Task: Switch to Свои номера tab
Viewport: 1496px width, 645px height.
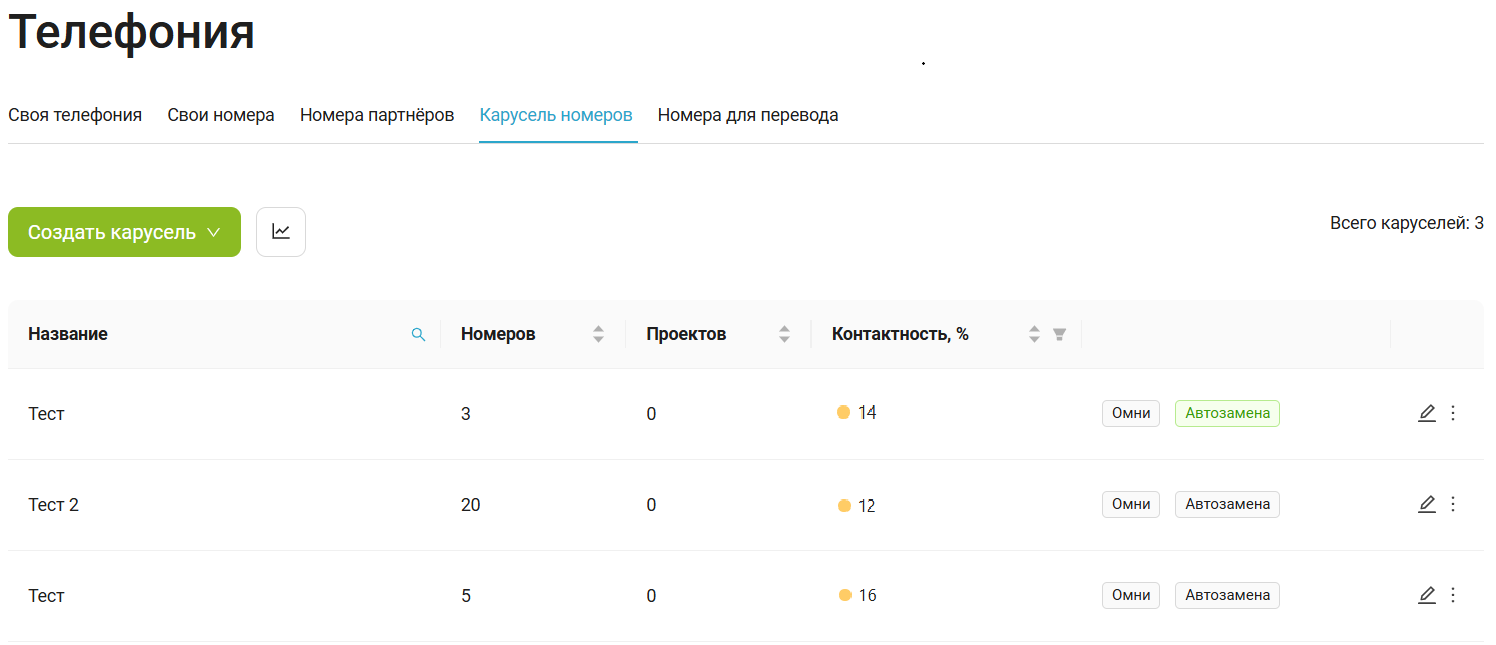Action: coord(221,115)
